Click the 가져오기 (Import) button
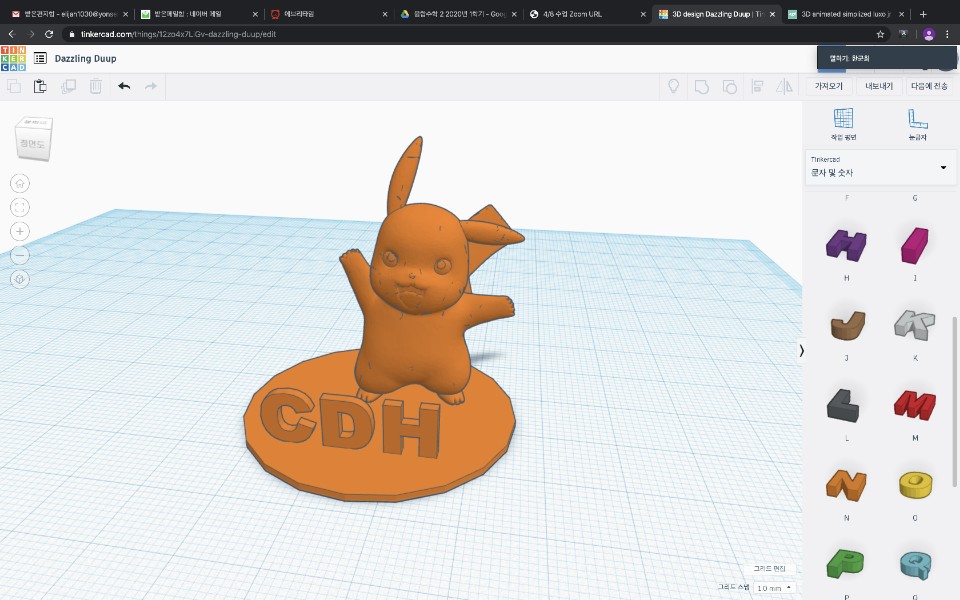This screenshot has width=960, height=600. coord(828,86)
